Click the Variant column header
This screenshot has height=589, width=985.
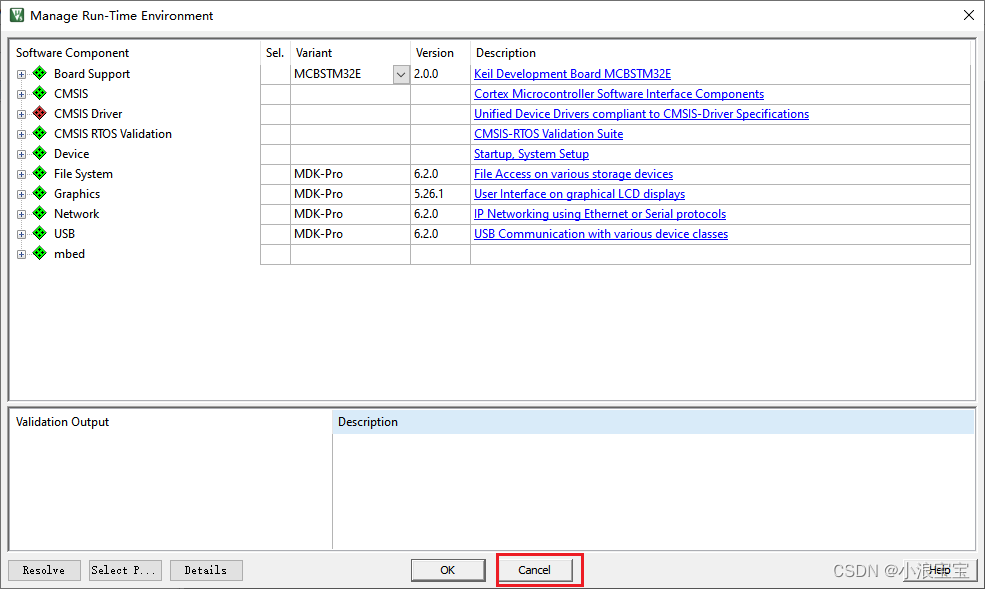pos(314,53)
